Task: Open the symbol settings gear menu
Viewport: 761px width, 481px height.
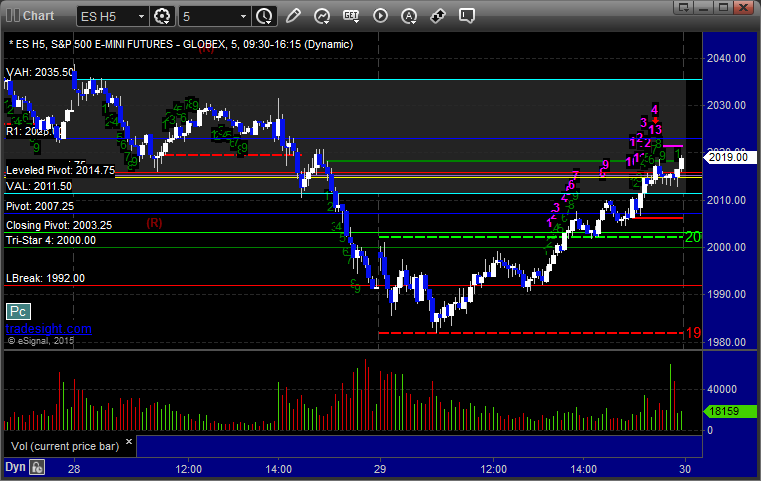Action: click(162, 16)
